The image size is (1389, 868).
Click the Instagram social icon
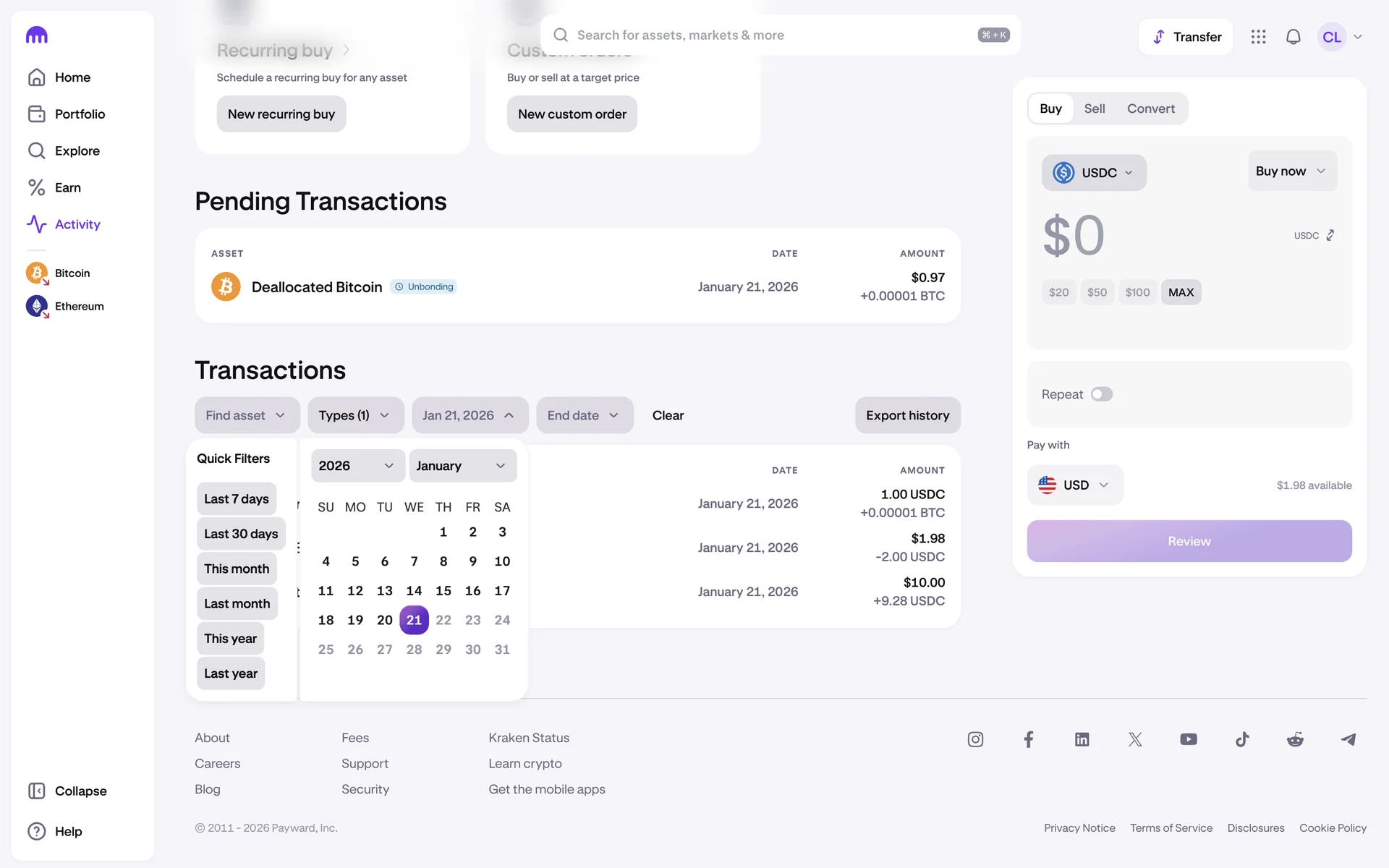(975, 739)
